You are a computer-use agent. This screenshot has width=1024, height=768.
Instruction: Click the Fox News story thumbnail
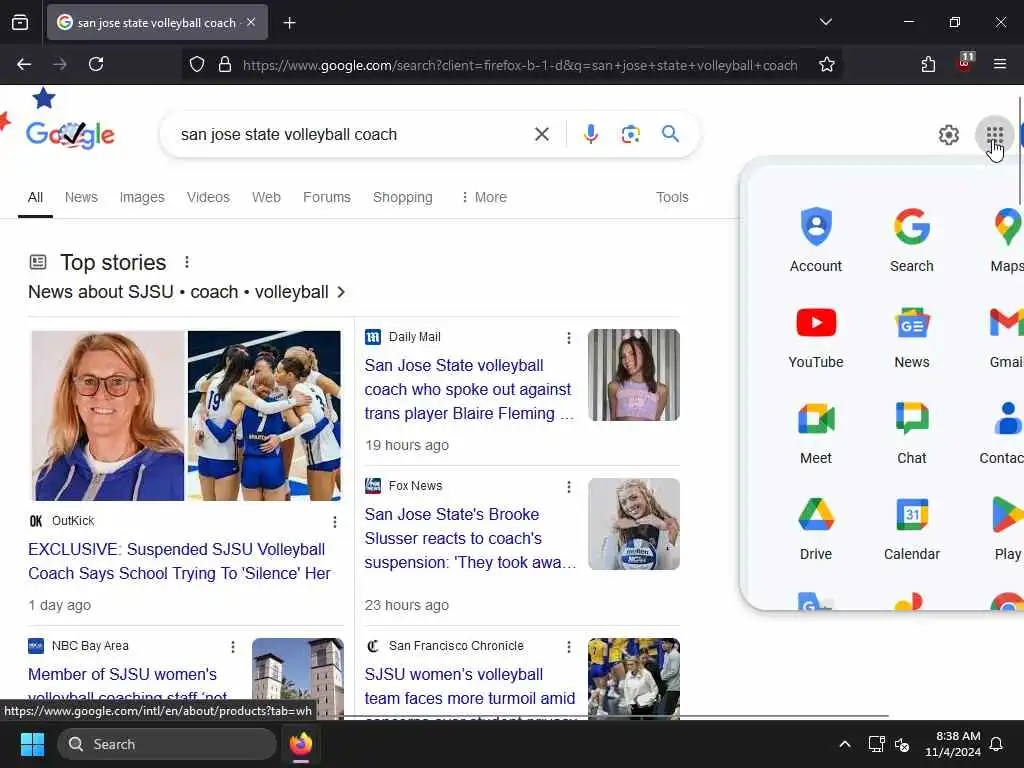pyautogui.click(x=633, y=524)
